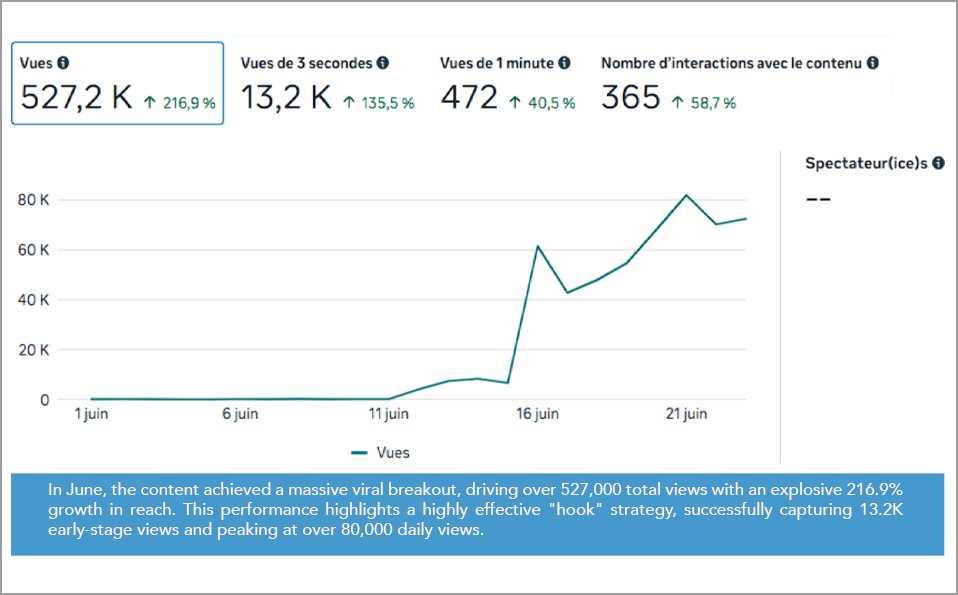
Task: Select the Vues de 1 minute metric
Action: (507, 83)
